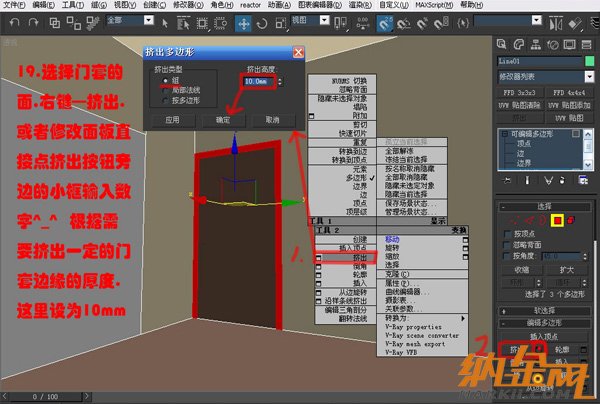600x404 pixels.
Task: Toggle the Percent Snap icon
Action: point(422,24)
